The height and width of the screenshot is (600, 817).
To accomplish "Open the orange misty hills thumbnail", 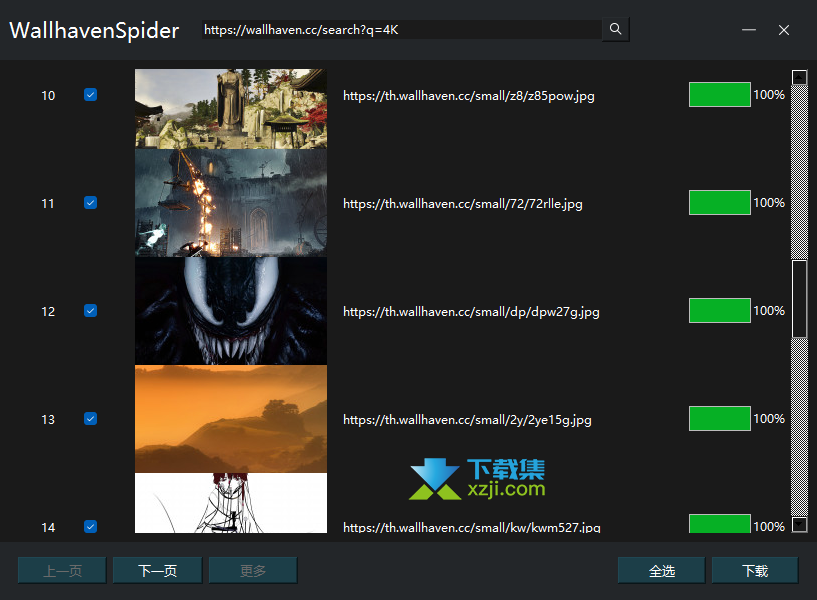I will click(x=231, y=419).
